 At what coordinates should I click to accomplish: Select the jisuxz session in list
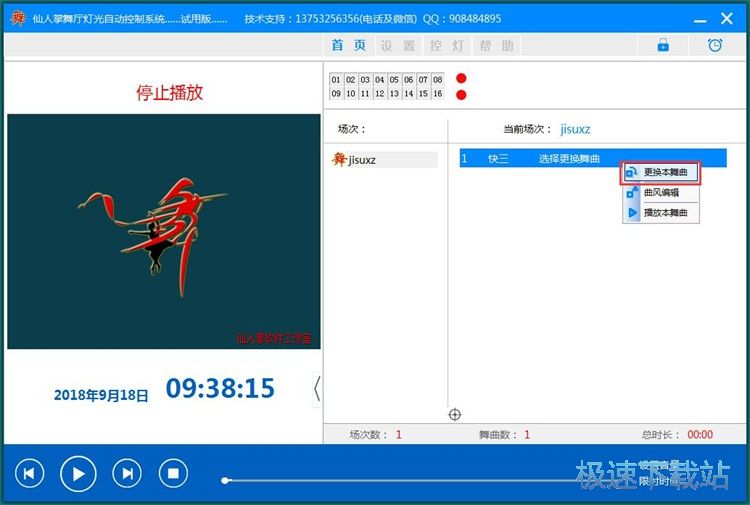coord(384,160)
